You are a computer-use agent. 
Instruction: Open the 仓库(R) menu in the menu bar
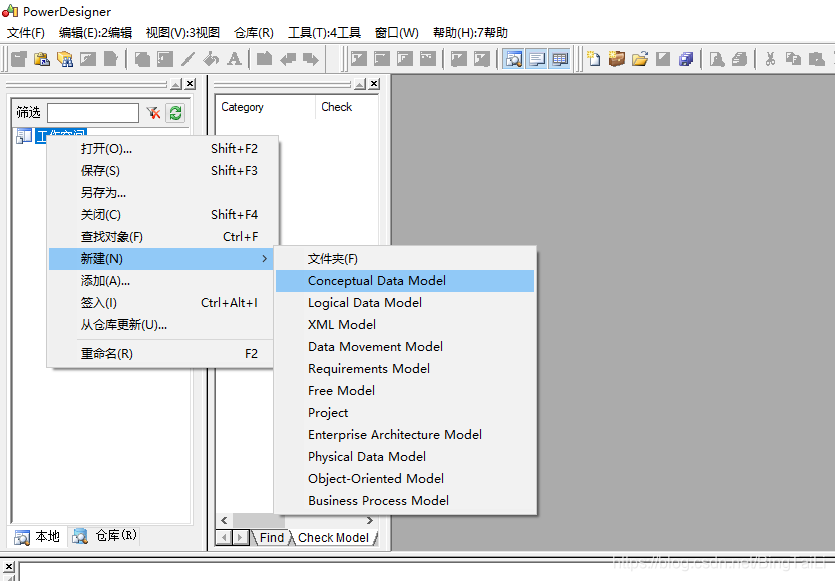[x=253, y=33]
